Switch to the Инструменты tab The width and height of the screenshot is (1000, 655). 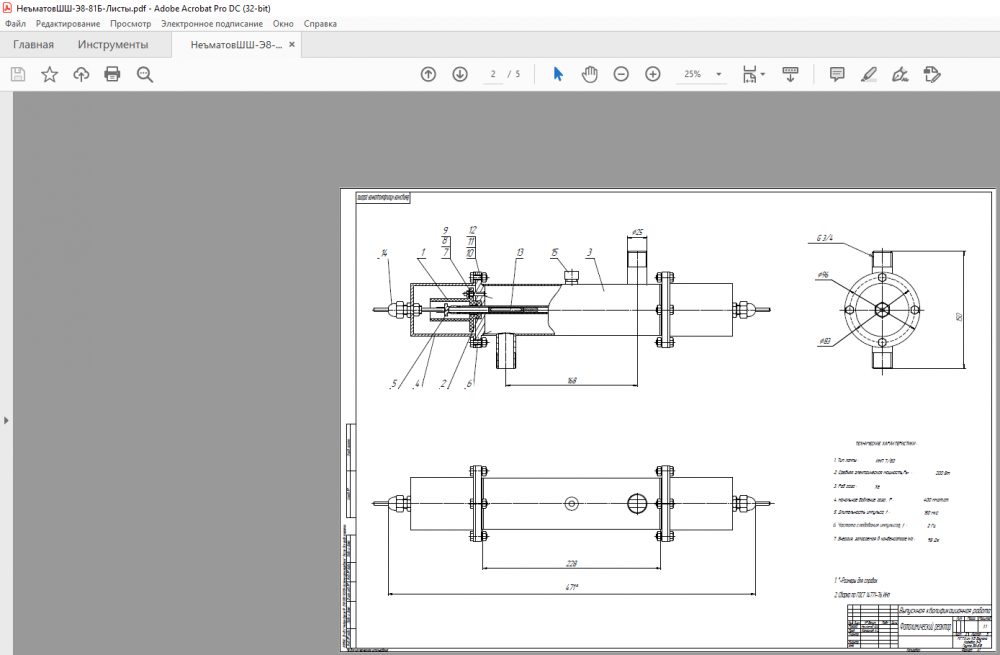click(x=113, y=44)
